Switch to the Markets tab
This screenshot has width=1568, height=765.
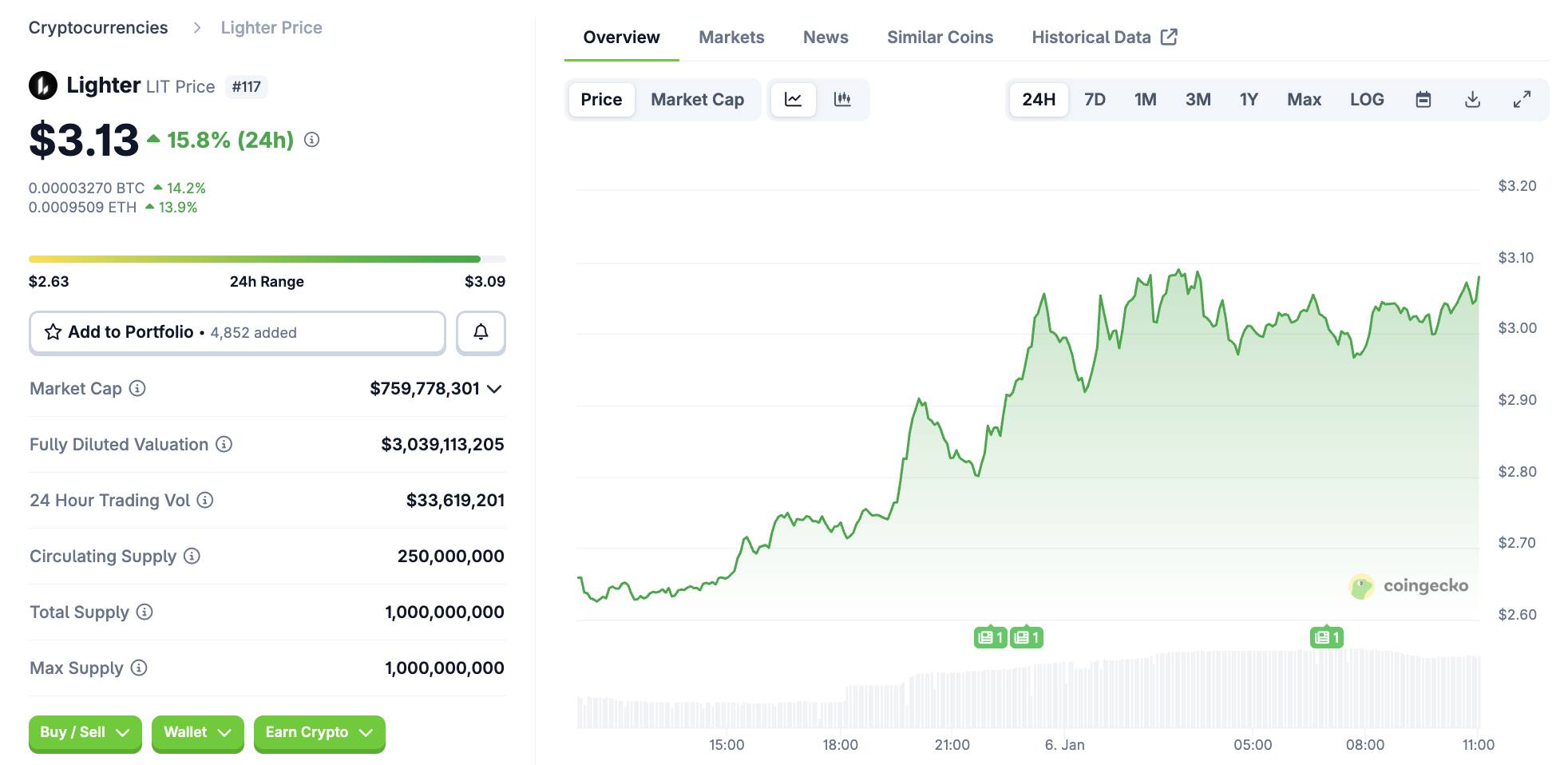(x=731, y=38)
